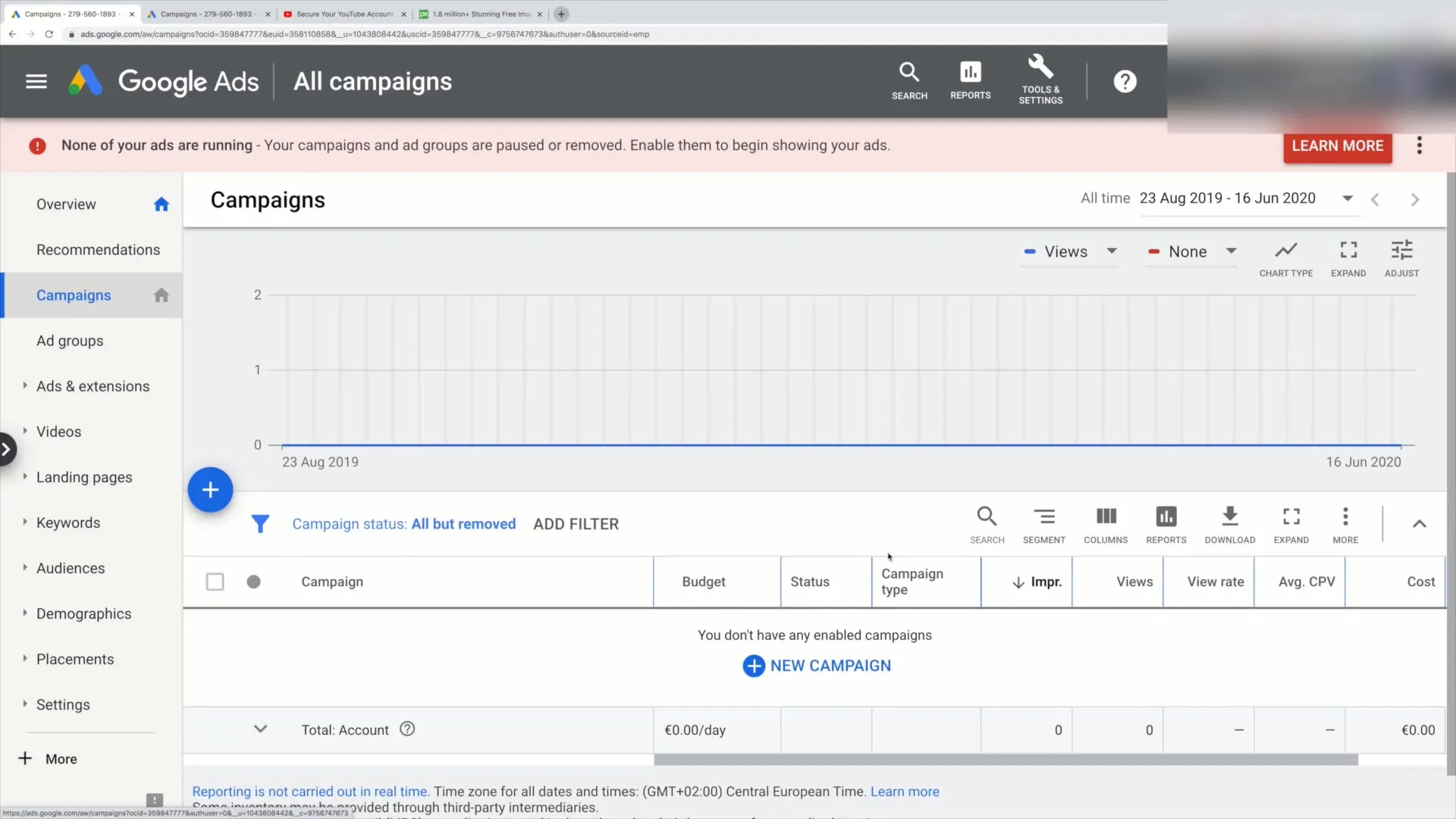Click the browser address bar
1456x819 pixels.
coord(607,34)
